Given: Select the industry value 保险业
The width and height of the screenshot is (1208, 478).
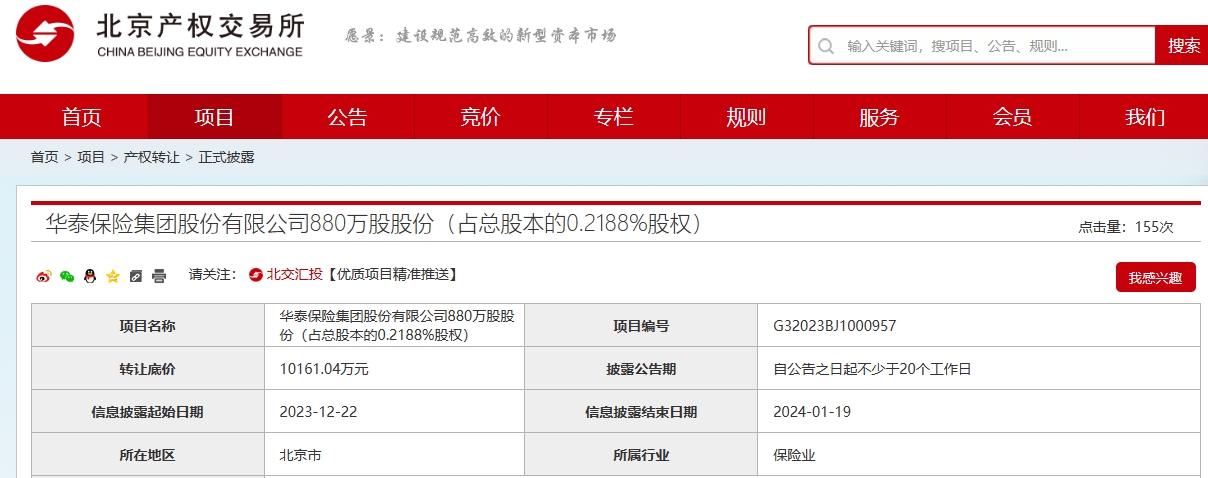Looking at the screenshot, I should 794,455.
